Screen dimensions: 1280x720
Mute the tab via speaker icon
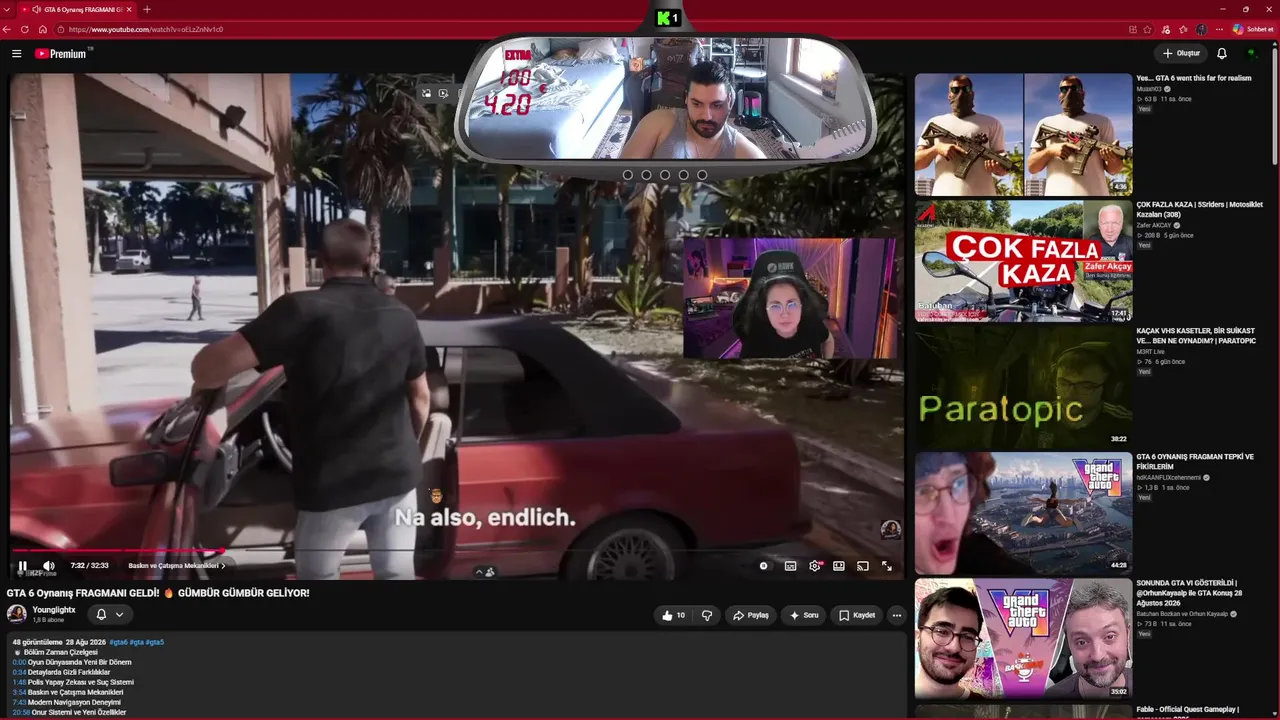tap(37, 9)
